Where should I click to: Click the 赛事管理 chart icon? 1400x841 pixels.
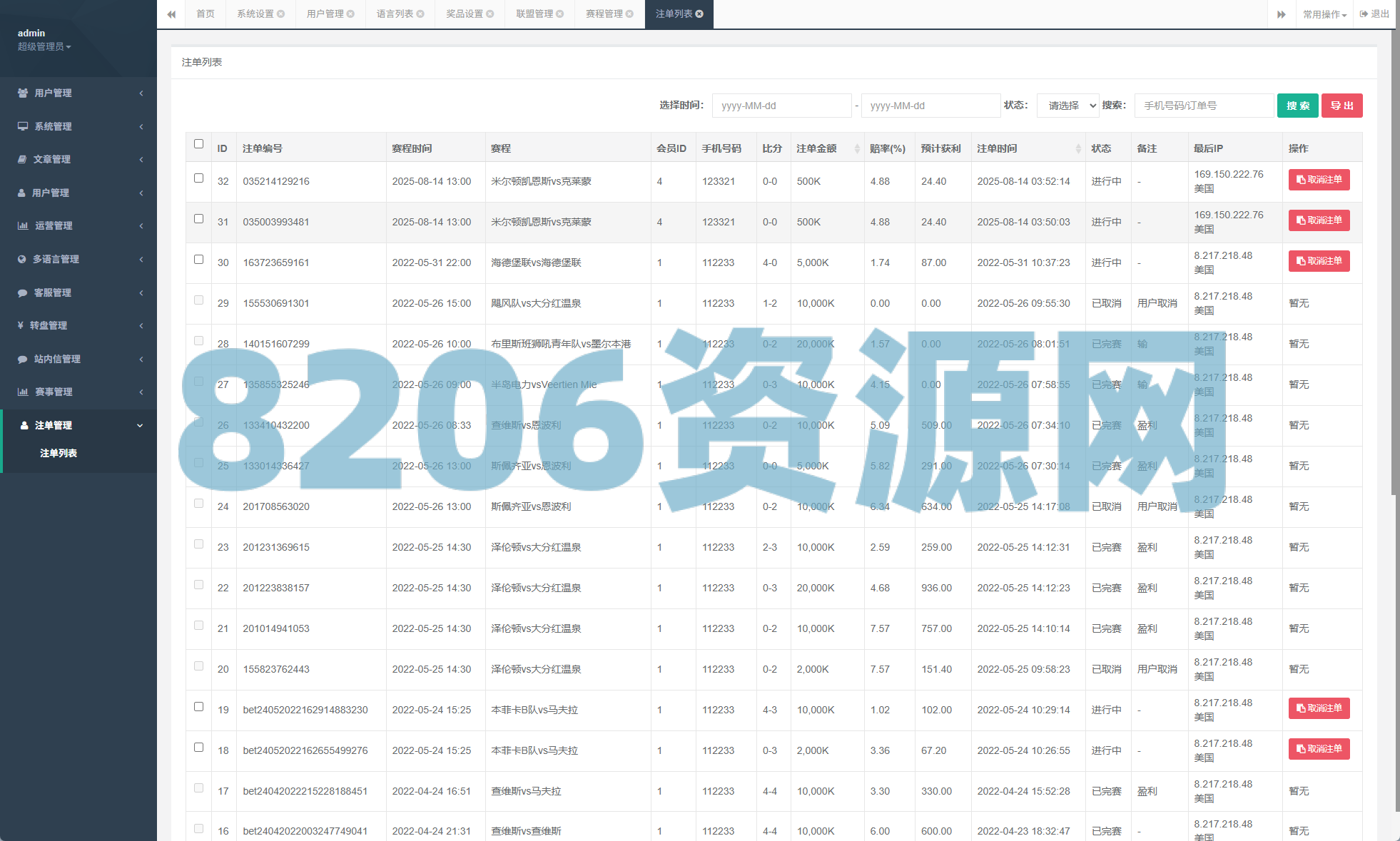click(x=23, y=392)
